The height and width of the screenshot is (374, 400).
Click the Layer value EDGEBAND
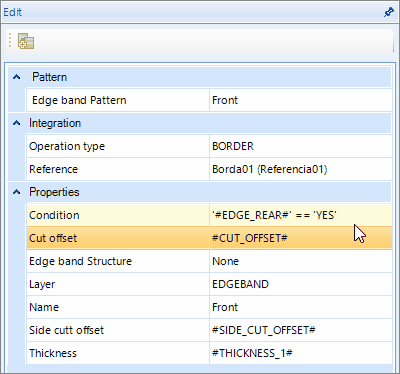[301, 284]
